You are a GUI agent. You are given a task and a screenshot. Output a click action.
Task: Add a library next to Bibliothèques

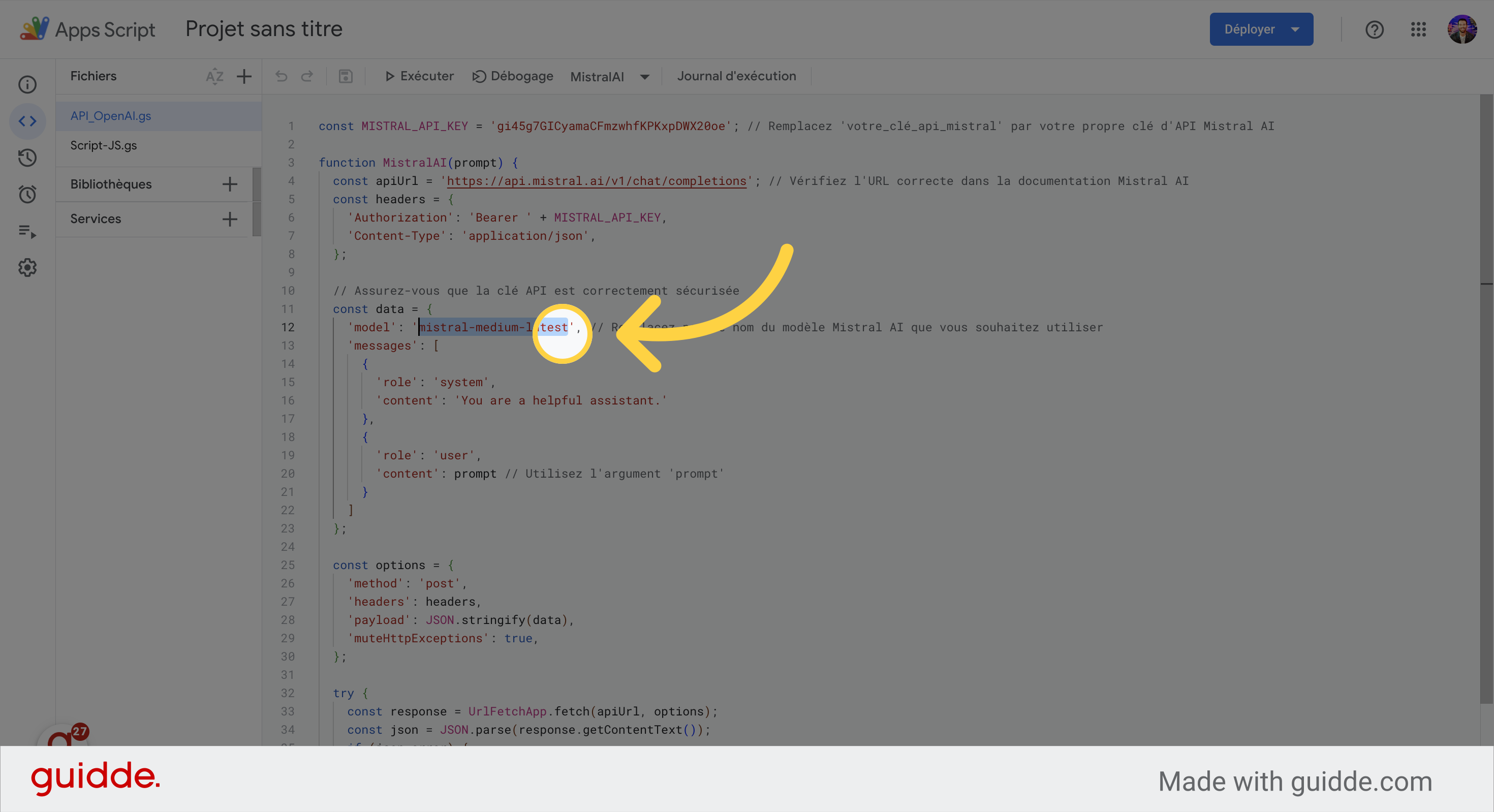tap(230, 184)
